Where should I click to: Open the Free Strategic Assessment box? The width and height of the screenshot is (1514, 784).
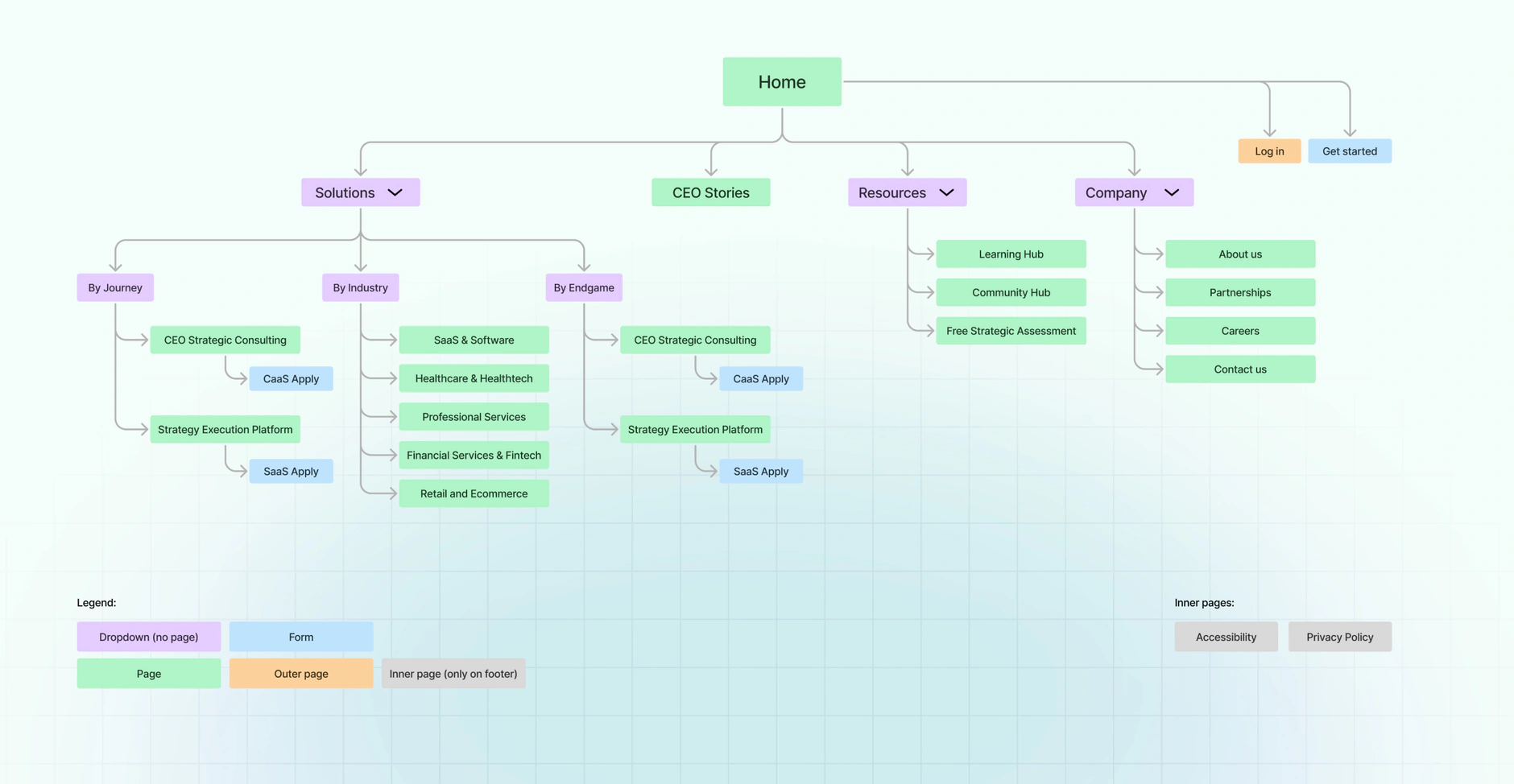[x=1011, y=331]
